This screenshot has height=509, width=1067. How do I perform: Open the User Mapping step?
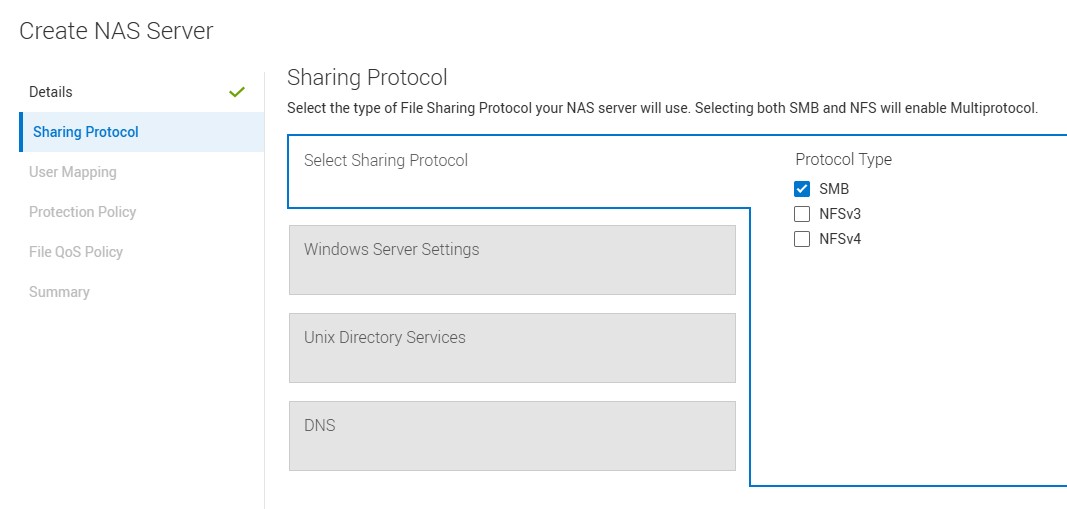tap(73, 172)
